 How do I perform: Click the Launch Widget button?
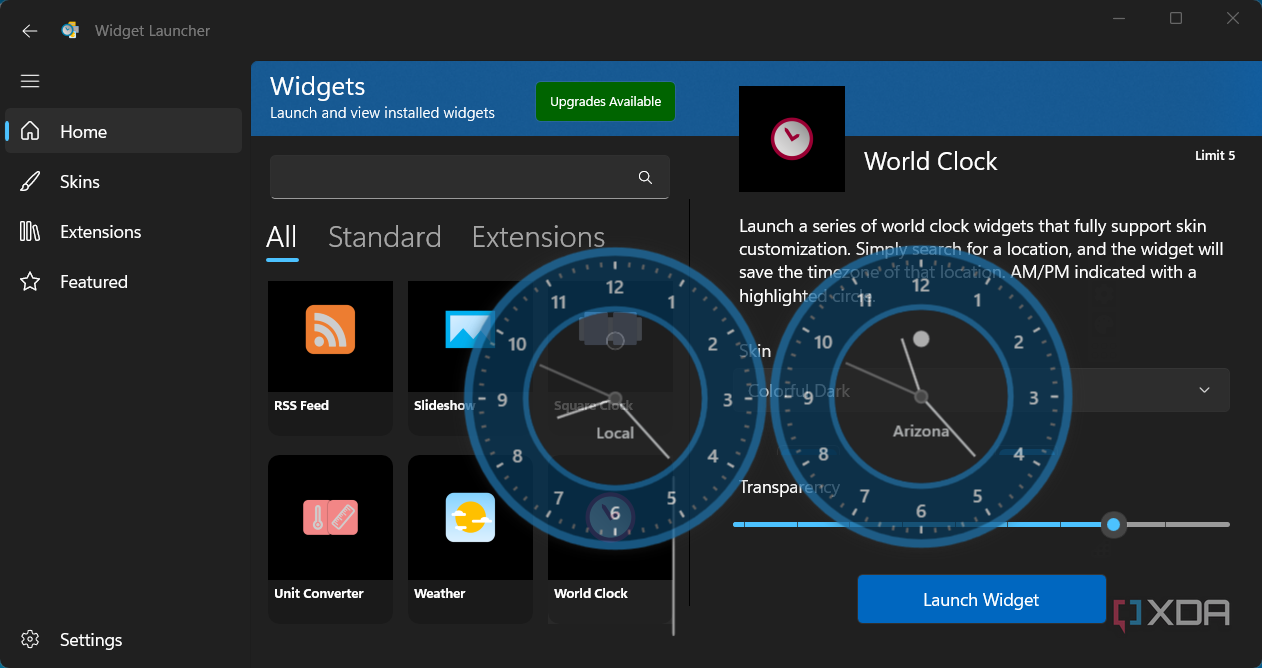(981, 599)
